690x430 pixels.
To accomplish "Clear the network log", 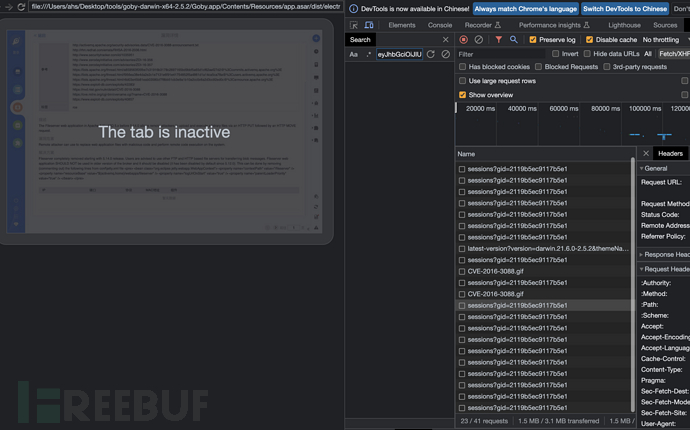I will coord(479,40).
